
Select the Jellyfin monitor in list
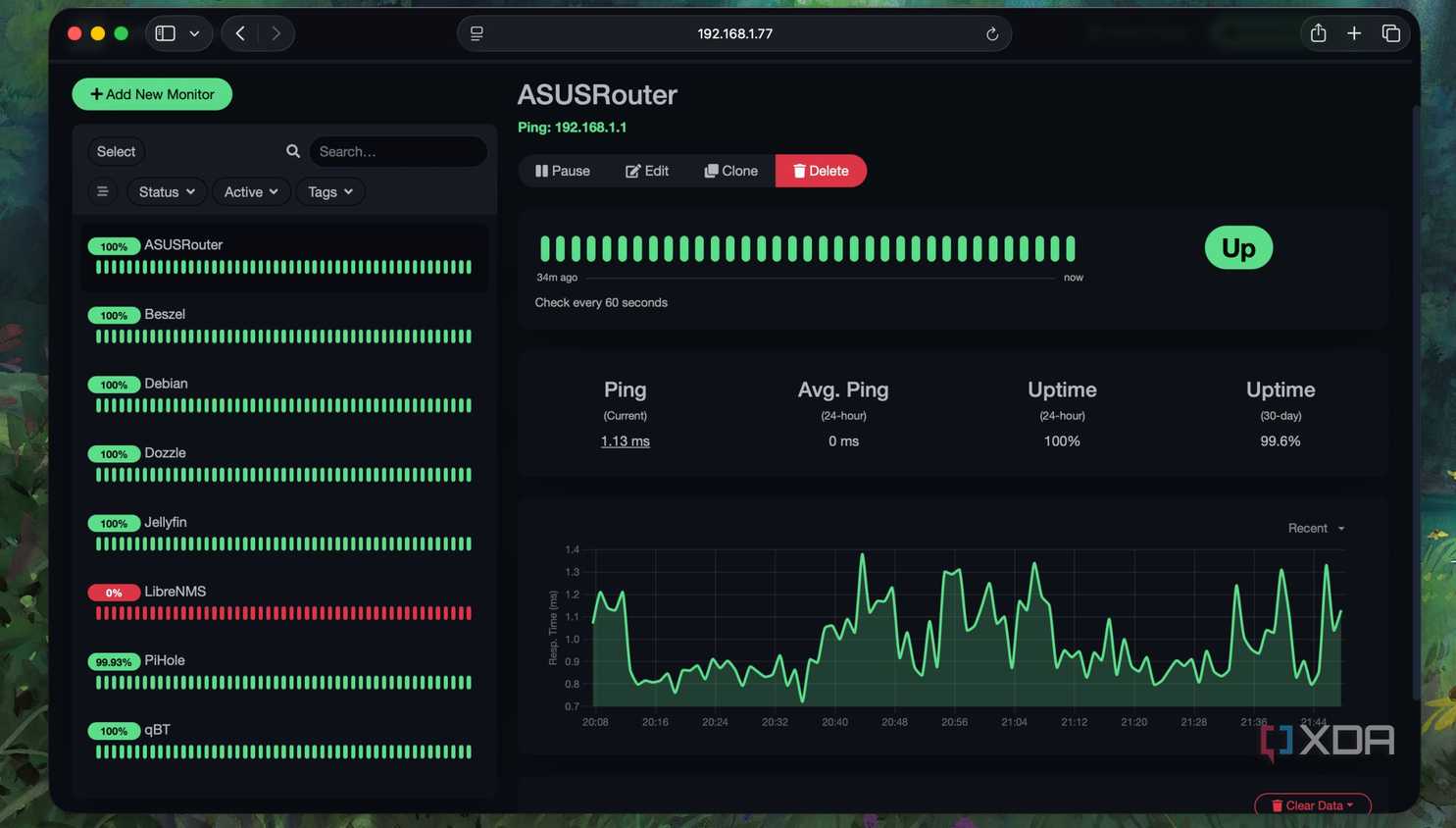(x=284, y=535)
